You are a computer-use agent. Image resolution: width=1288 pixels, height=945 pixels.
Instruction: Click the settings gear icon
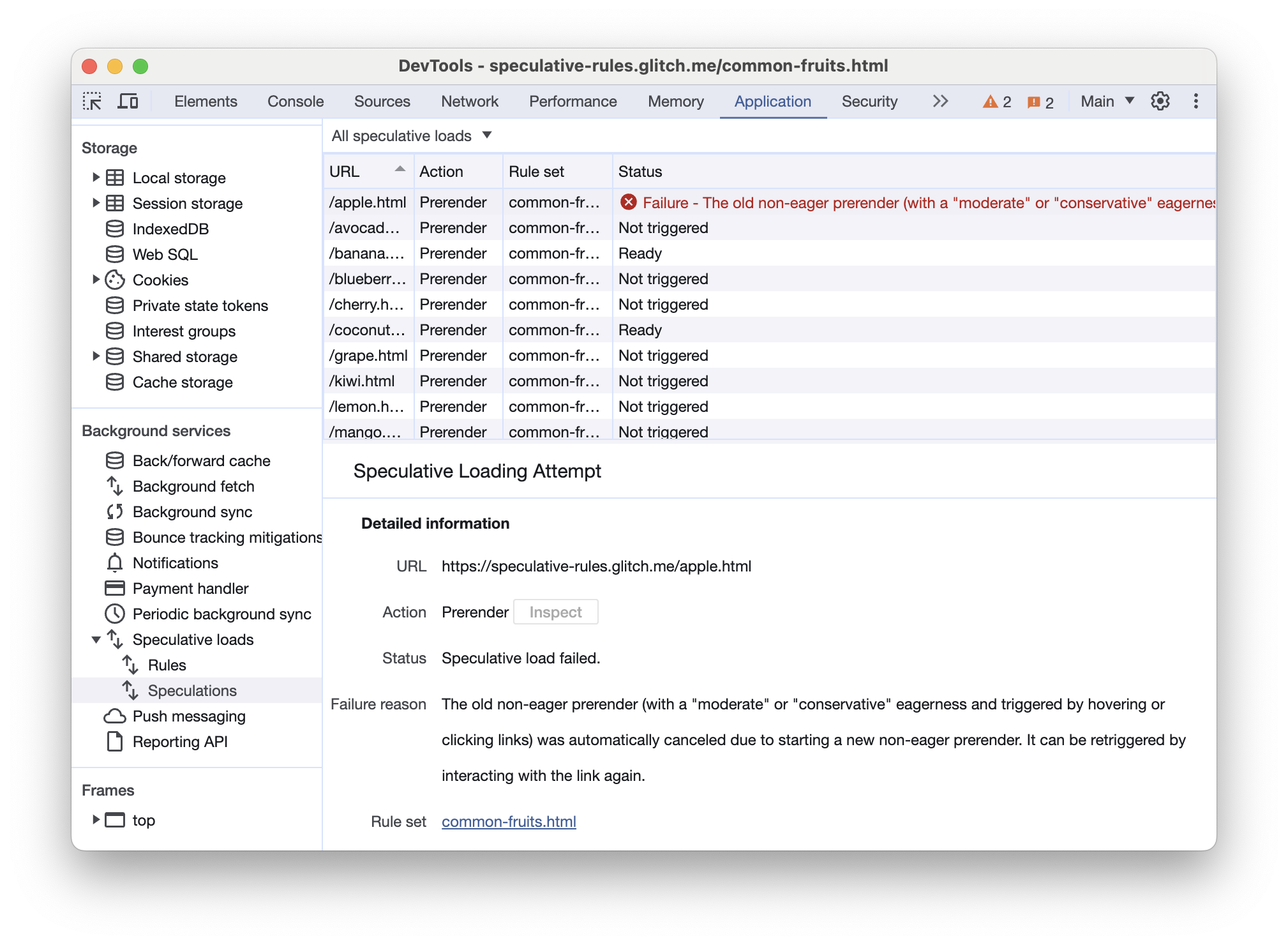point(1161,100)
